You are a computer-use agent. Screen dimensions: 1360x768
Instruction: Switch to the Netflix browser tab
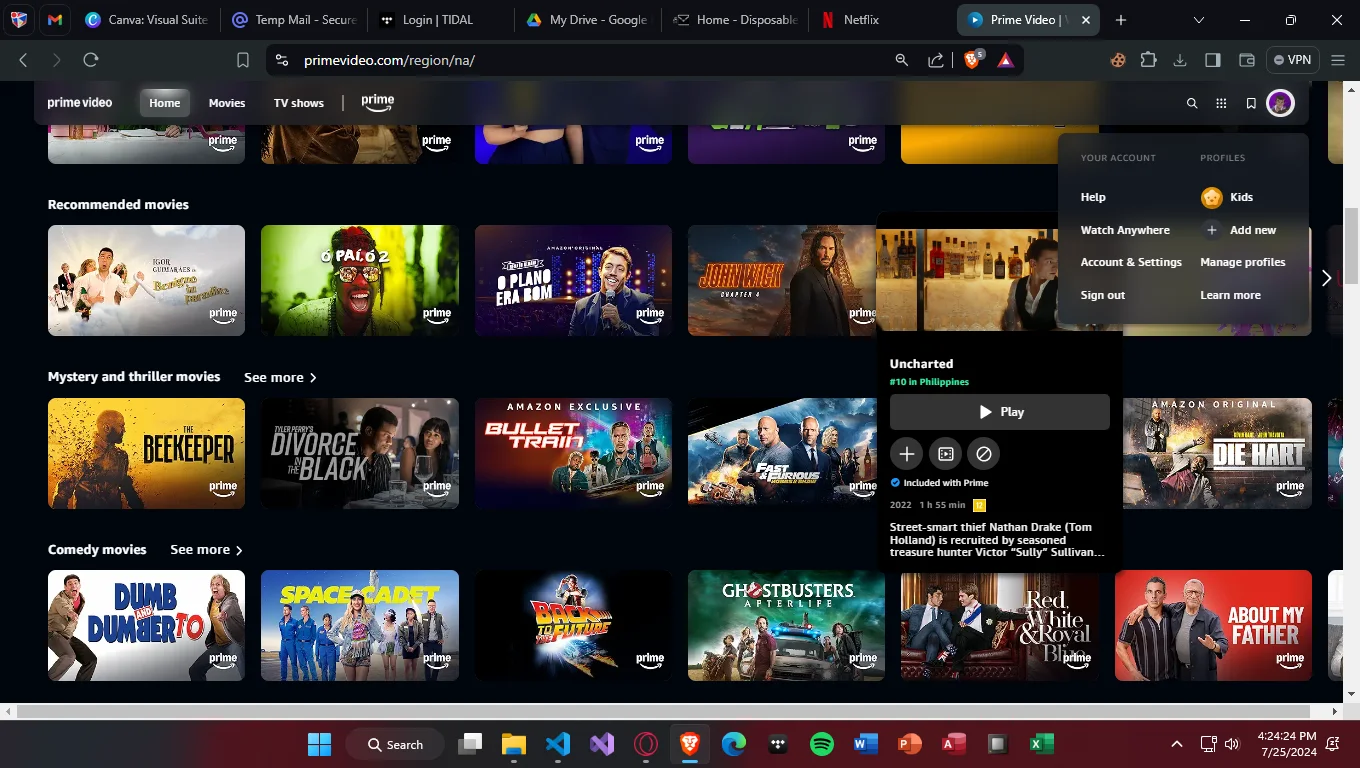tap(880, 20)
